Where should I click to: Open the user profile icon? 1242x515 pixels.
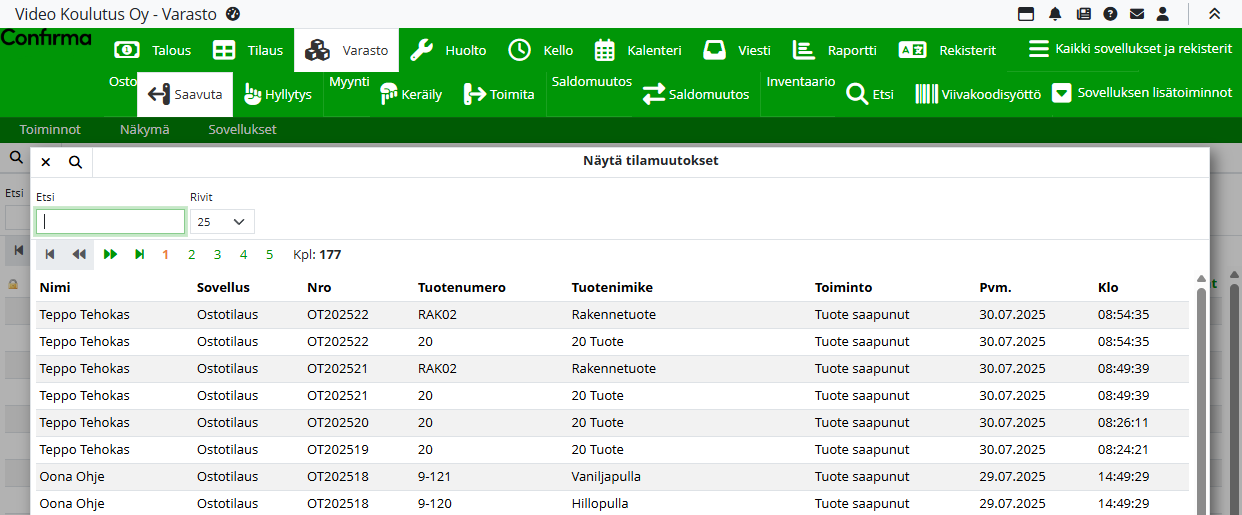1162,14
